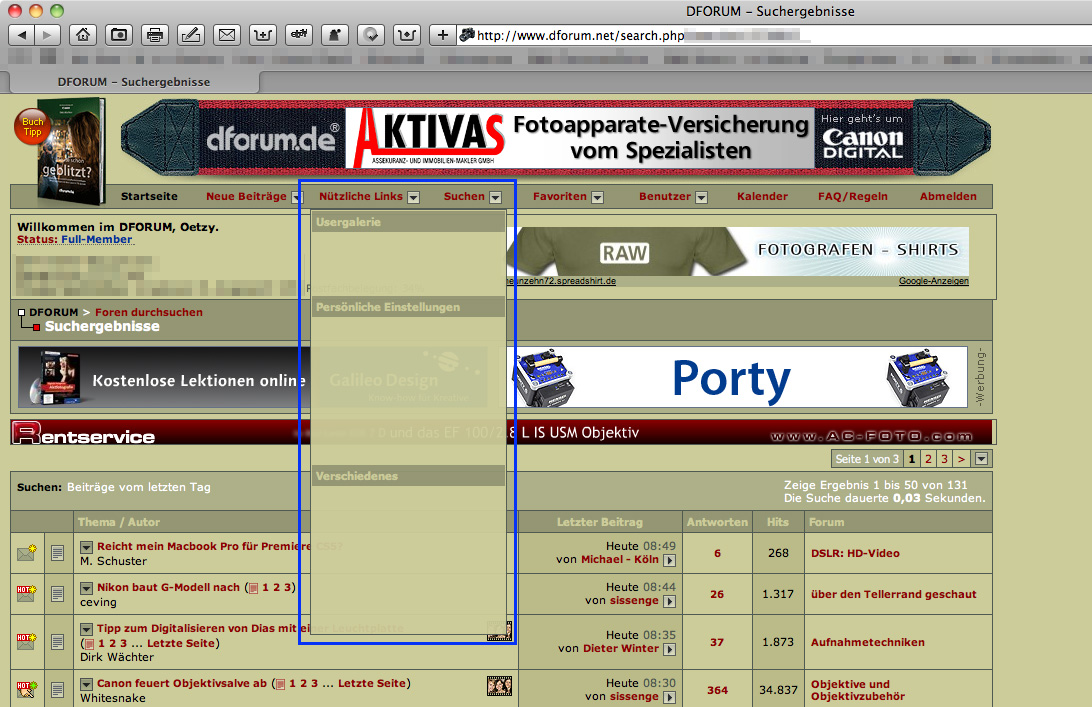Screen dimensions: 1092x707
Task: Expand preview arrow for Macbook Pro thread
Action: 86,547
